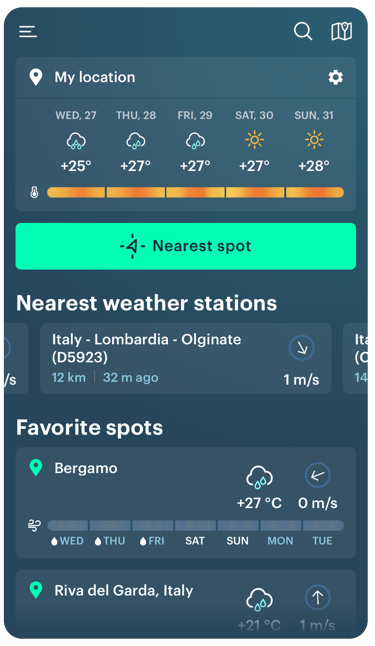The height and width of the screenshot is (646, 375).
Task: Click Bergamo wind forecast bar
Action: point(195,525)
